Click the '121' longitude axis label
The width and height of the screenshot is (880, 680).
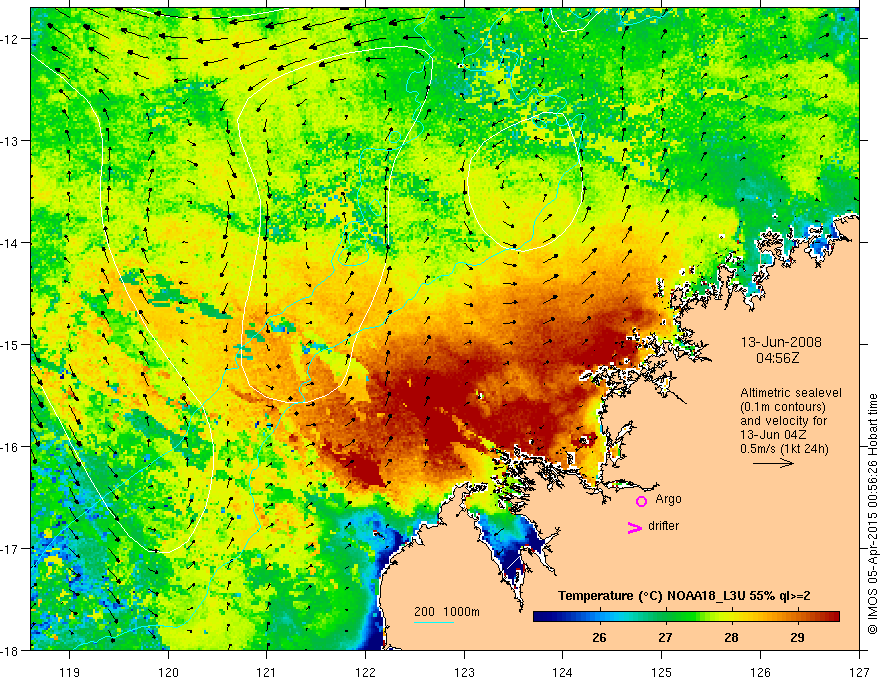coord(267,672)
